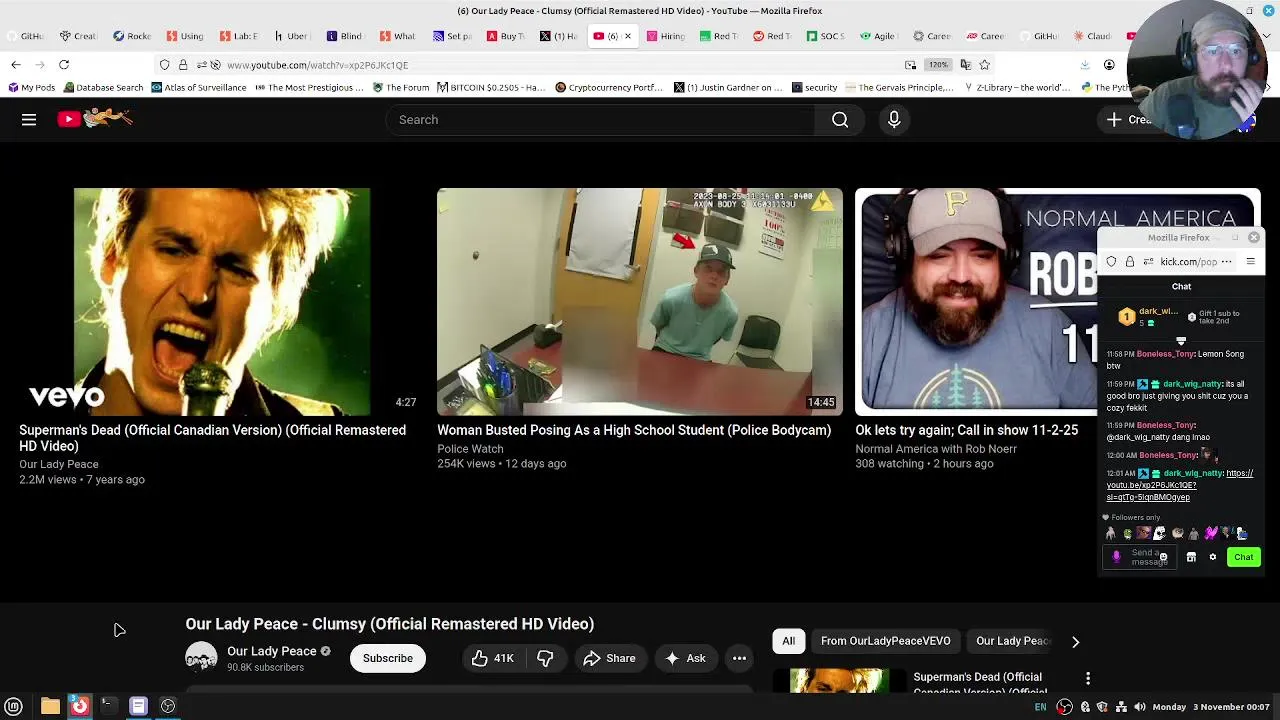Image resolution: width=1280 pixels, height=720 pixels.
Task: Open Firefox downloads panel
Action: click(x=1085, y=65)
